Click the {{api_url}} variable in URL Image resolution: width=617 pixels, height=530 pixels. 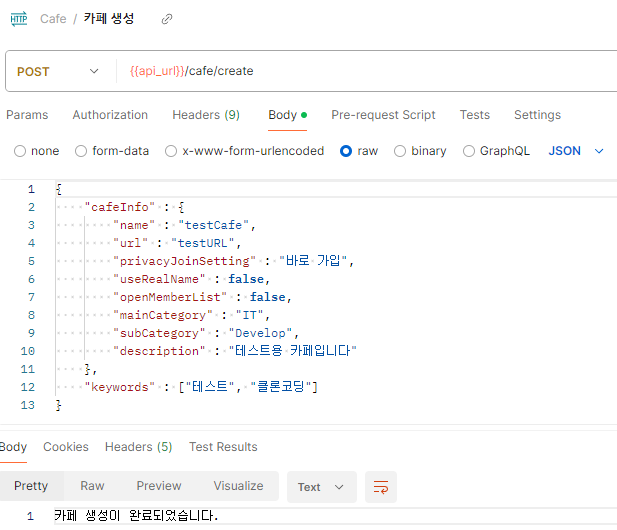pyautogui.click(x=157, y=71)
